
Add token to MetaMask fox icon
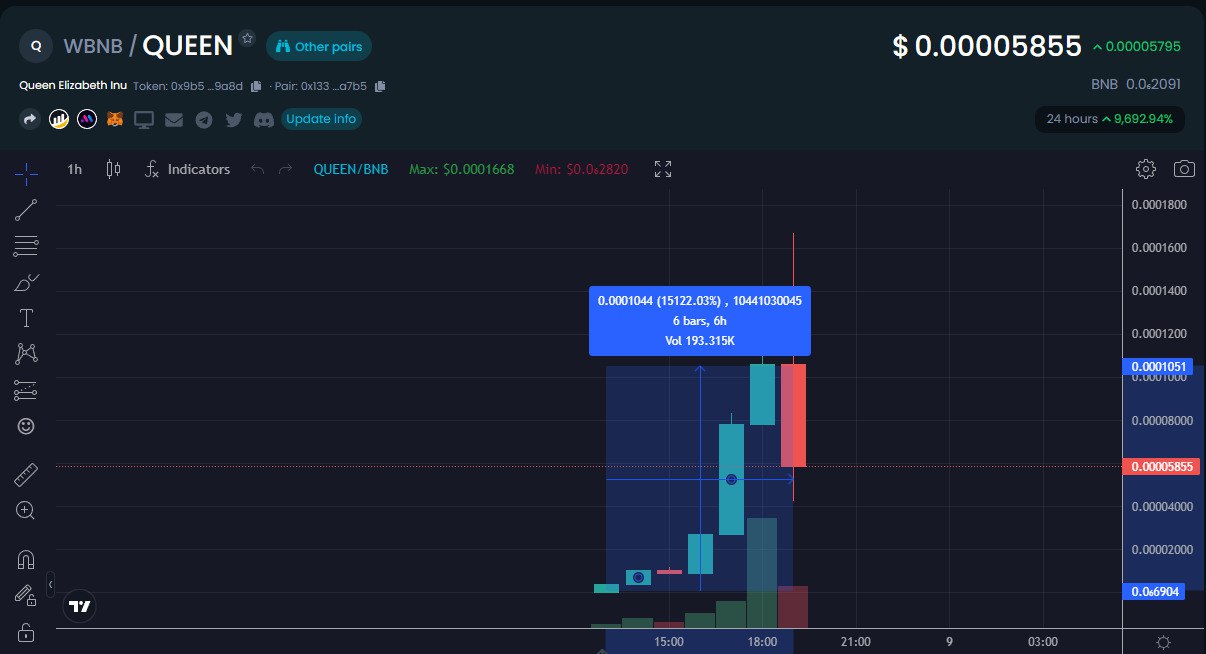pos(115,120)
